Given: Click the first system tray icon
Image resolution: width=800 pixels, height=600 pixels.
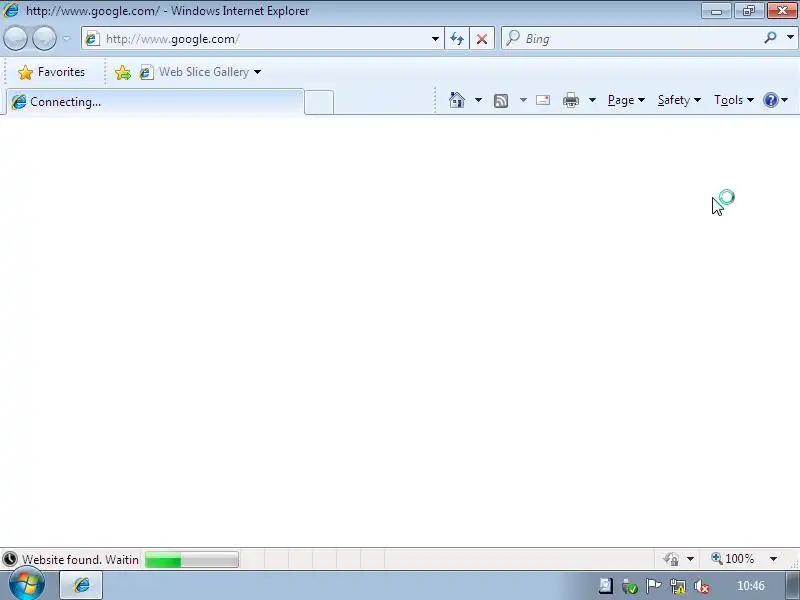Looking at the screenshot, I should [x=606, y=586].
